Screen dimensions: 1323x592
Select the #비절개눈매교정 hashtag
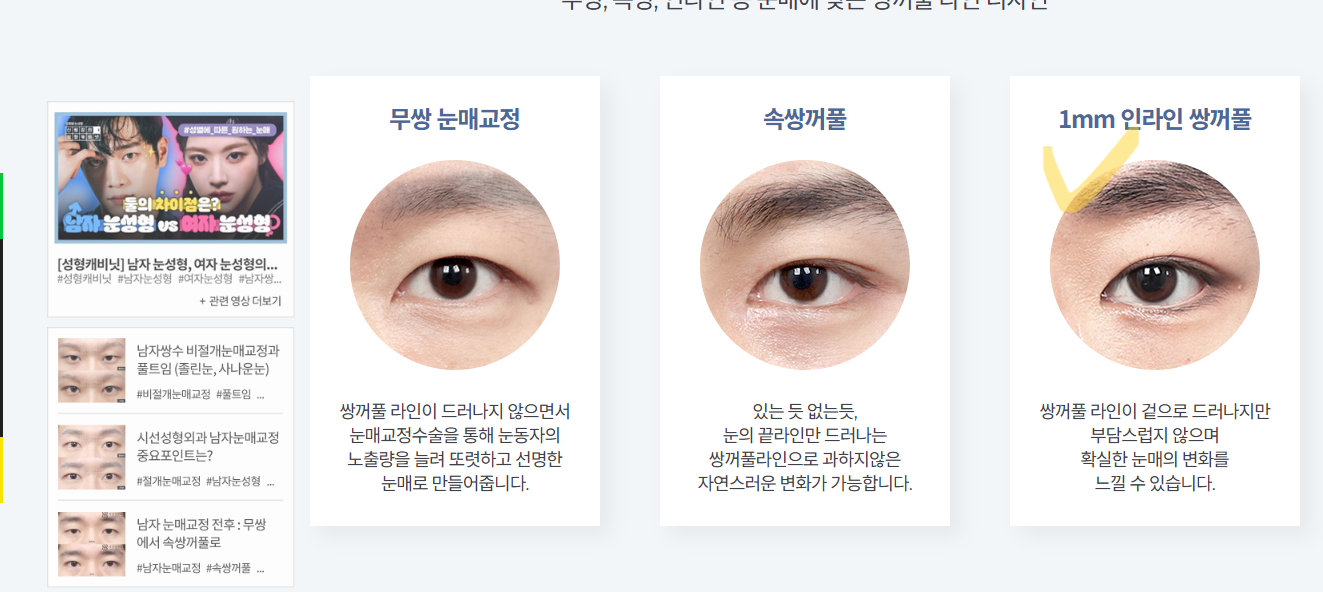pyautogui.click(x=173, y=395)
